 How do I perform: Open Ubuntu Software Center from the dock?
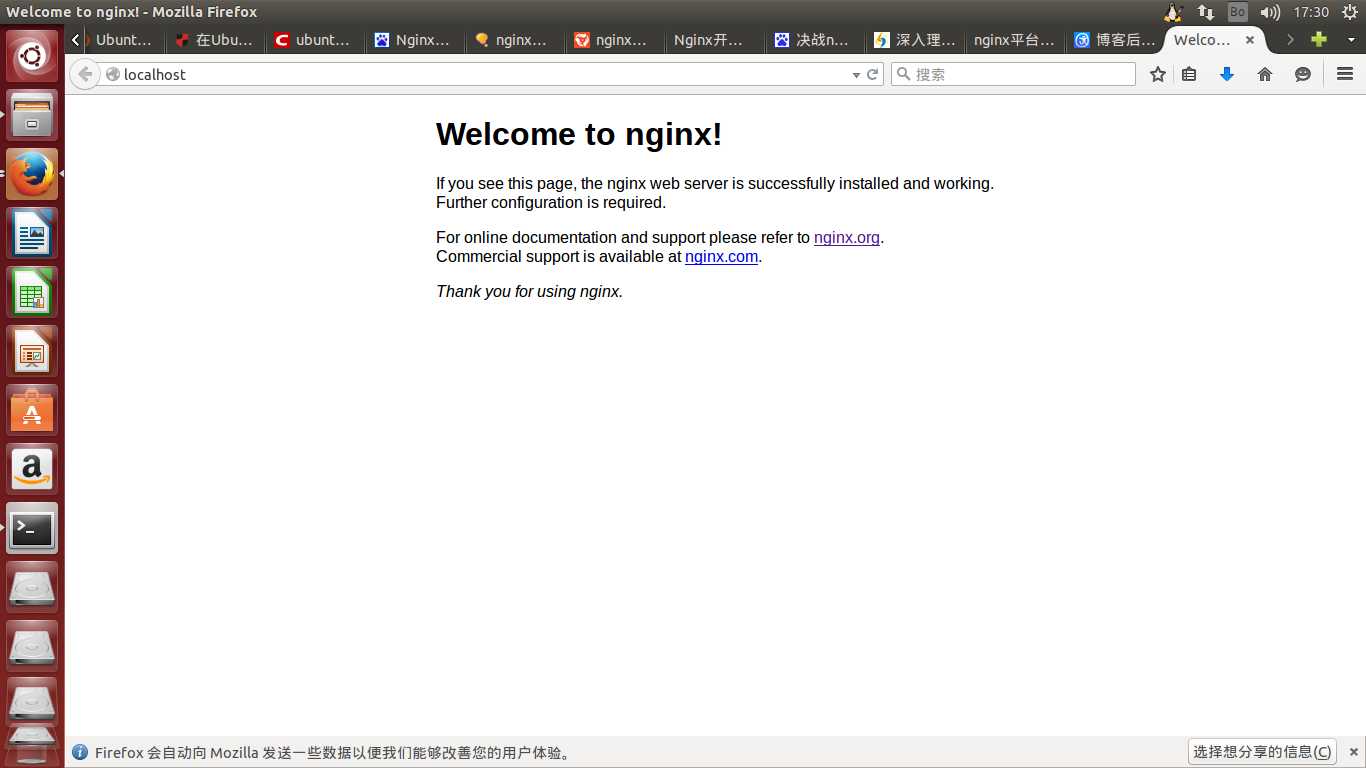33,410
